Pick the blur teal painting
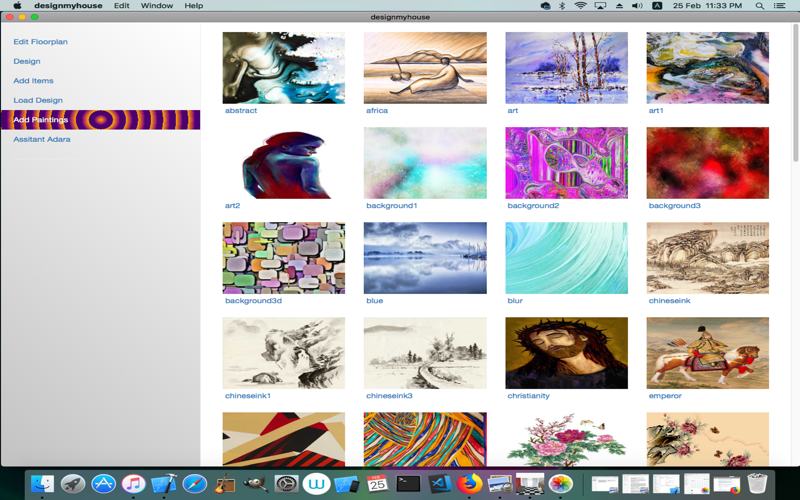 click(x=566, y=258)
